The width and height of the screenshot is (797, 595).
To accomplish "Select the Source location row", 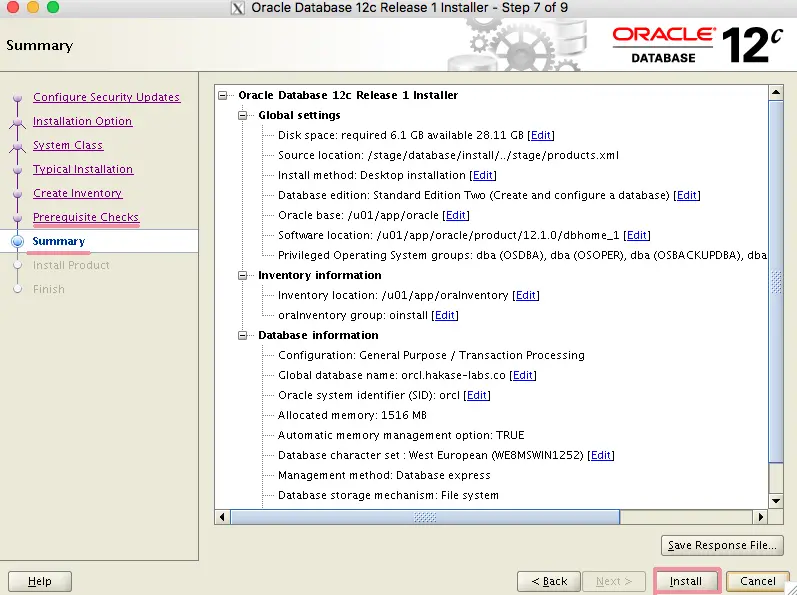I will pos(448,155).
